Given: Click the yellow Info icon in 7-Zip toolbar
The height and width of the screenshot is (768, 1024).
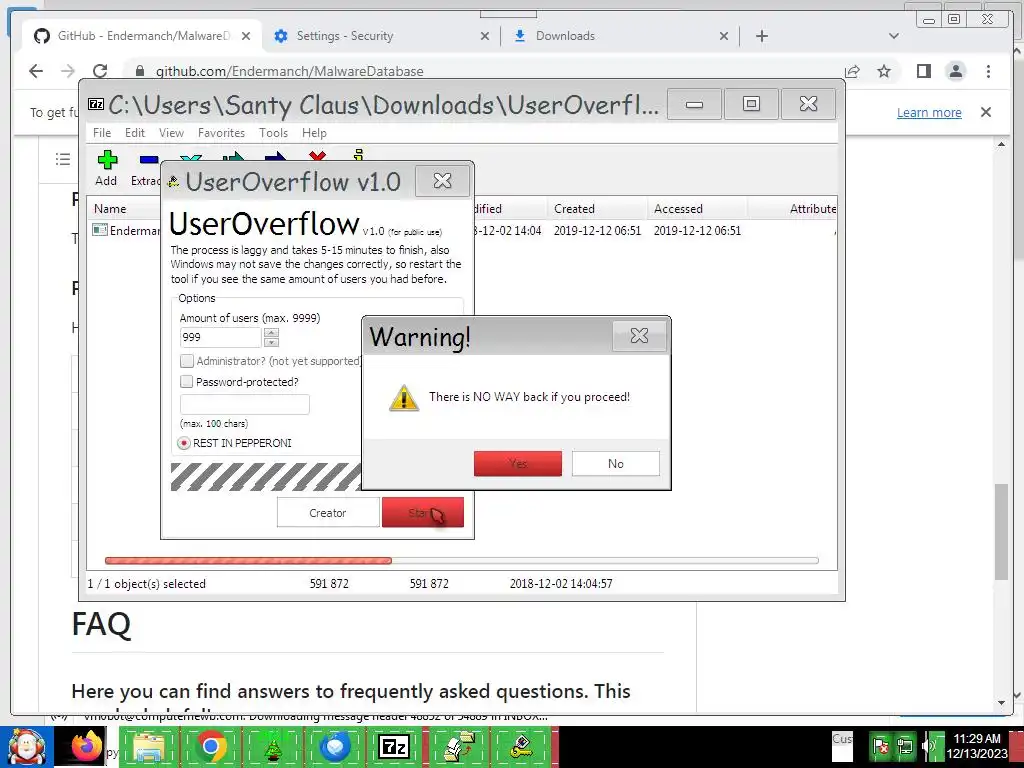Looking at the screenshot, I should pyautogui.click(x=358, y=155).
